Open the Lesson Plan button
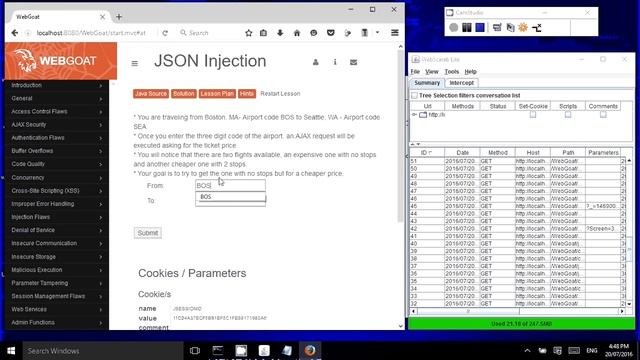640x360 pixels. point(217,93)
